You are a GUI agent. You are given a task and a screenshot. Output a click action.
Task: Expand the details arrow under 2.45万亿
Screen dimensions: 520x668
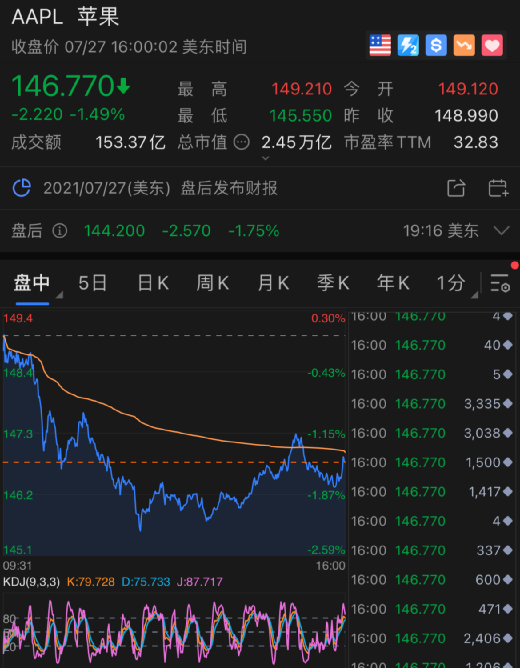[265, 158]
